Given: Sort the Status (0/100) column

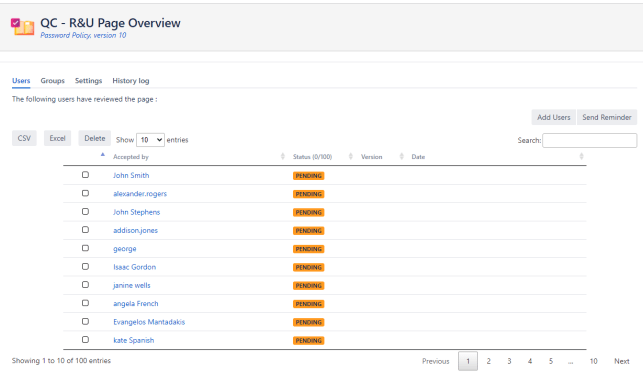Looking at the screenshot, I should tap(351, 156).
